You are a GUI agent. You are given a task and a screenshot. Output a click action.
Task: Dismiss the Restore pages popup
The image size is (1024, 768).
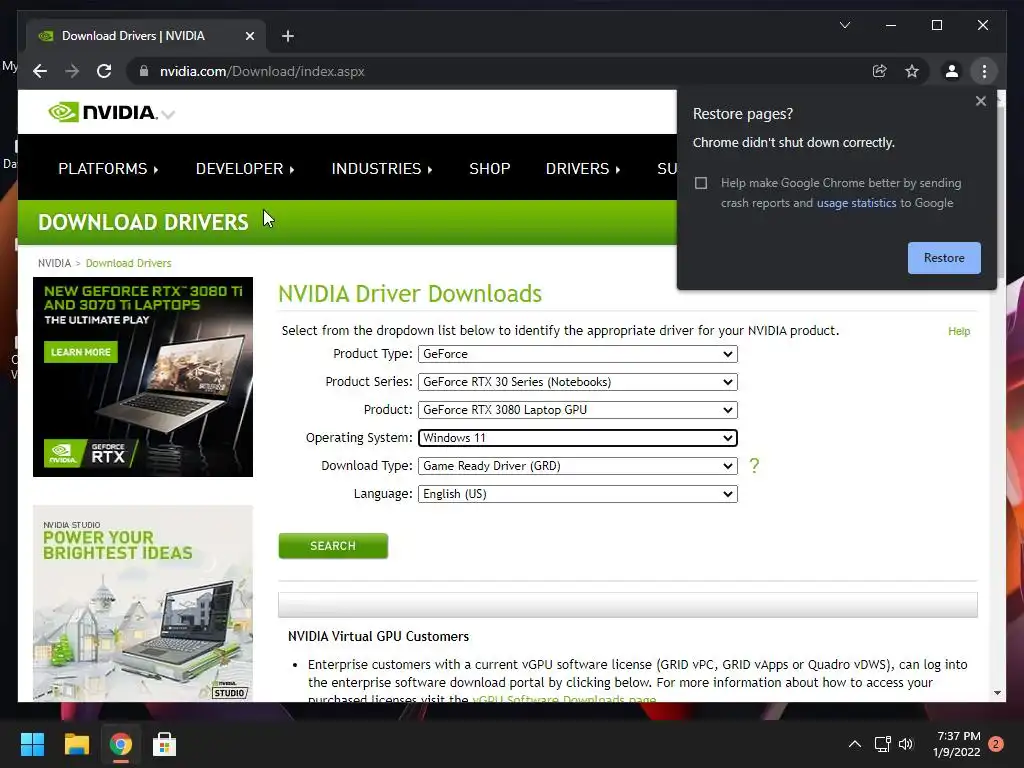pos(980,101)
